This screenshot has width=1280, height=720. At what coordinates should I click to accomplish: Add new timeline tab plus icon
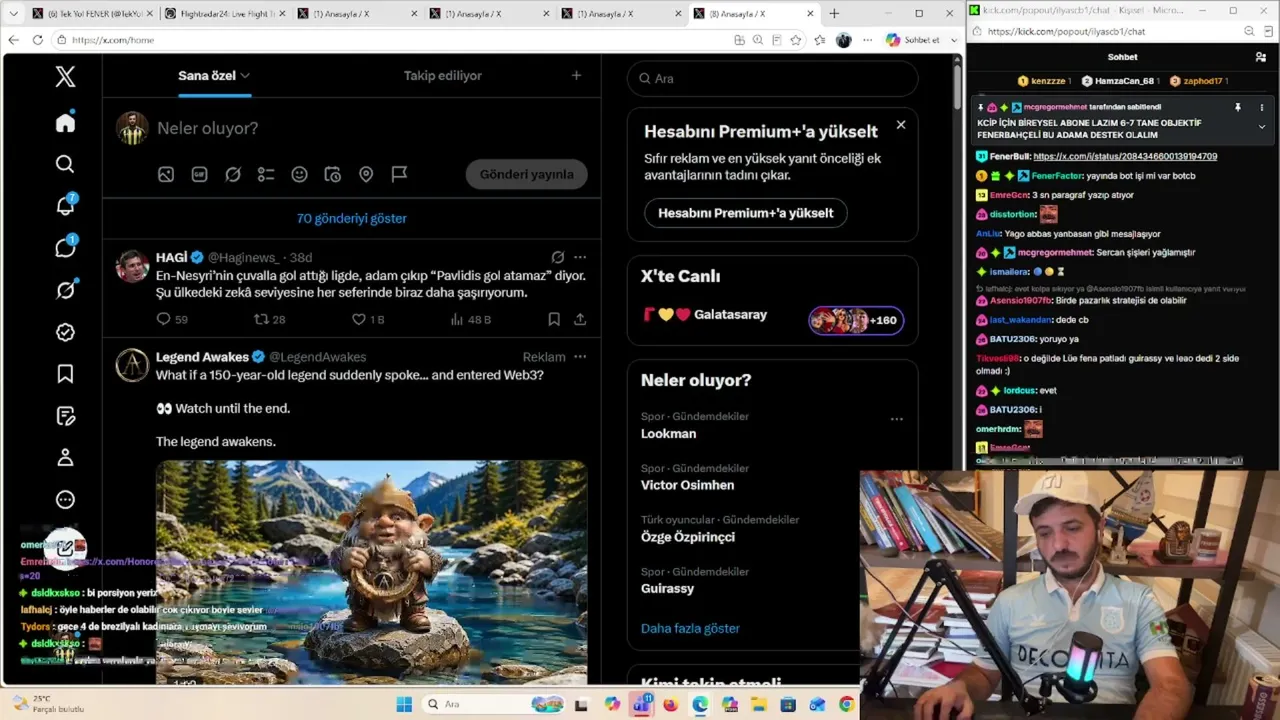(x=576, y=75)
